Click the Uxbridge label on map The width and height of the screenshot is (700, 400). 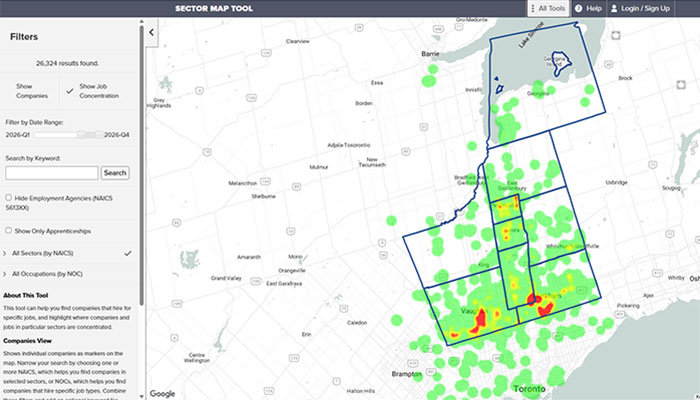pyautogui.click(x=617, y=182)
